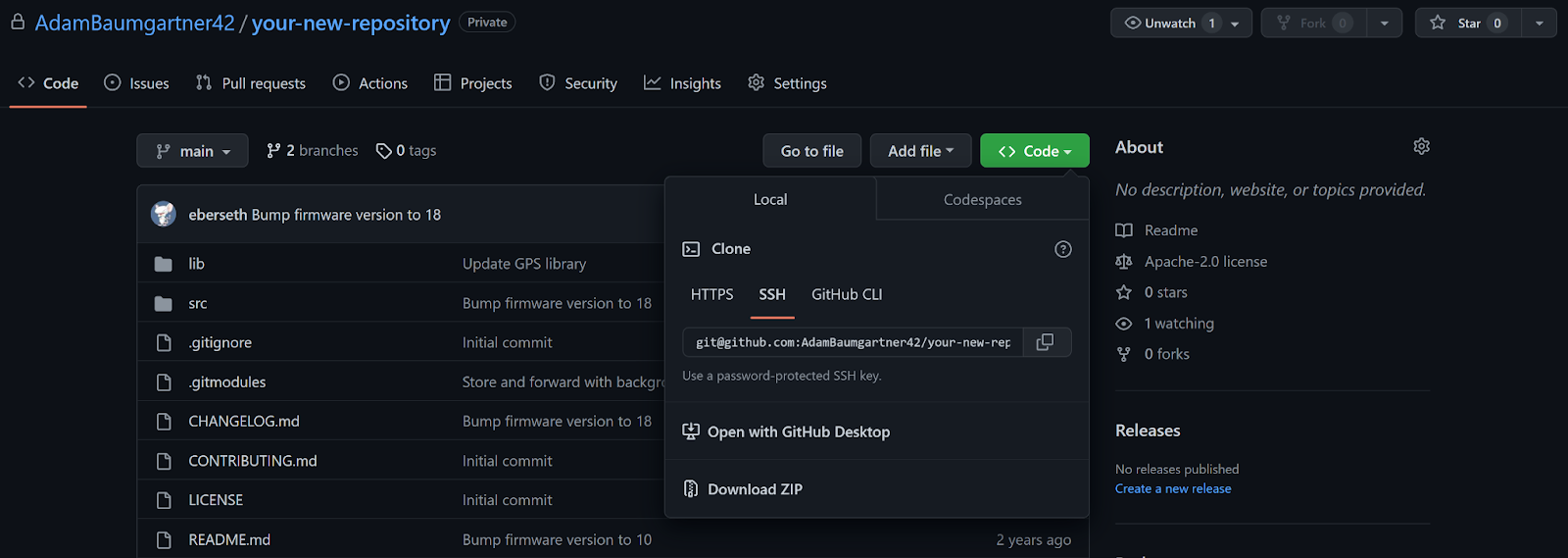Image resolution: width=1568 pixels, height=558 pixels.
Task: Click the star icon beside 0 stars
Action: [1124, 292]
